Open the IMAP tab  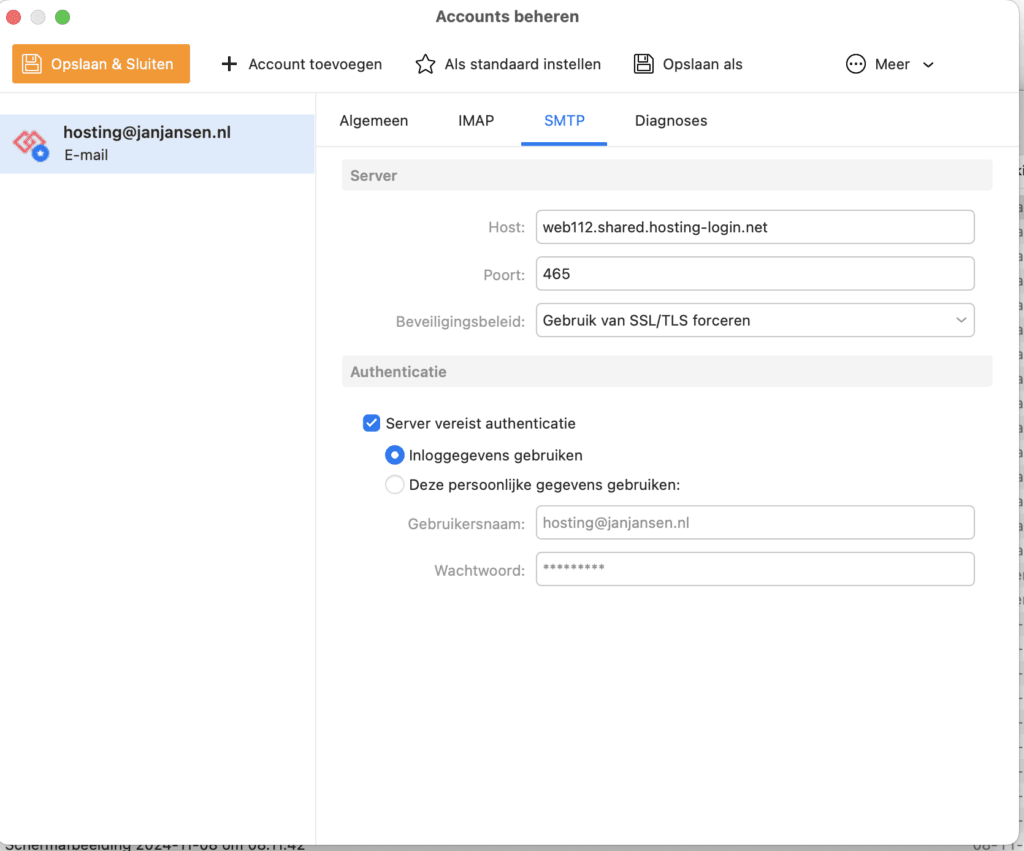(476, 120)
